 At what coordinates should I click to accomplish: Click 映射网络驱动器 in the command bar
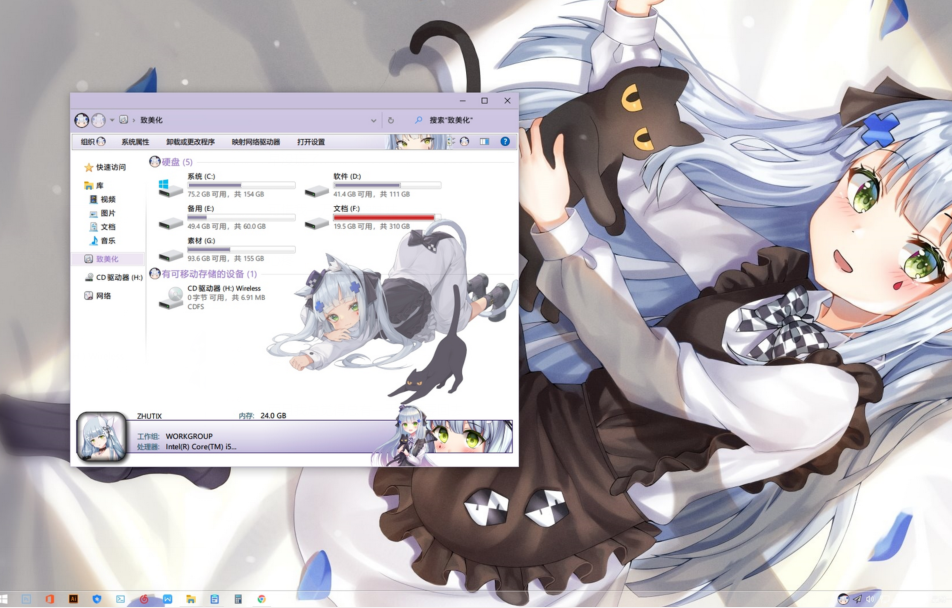pyautogui.click(x=256, y=142)
